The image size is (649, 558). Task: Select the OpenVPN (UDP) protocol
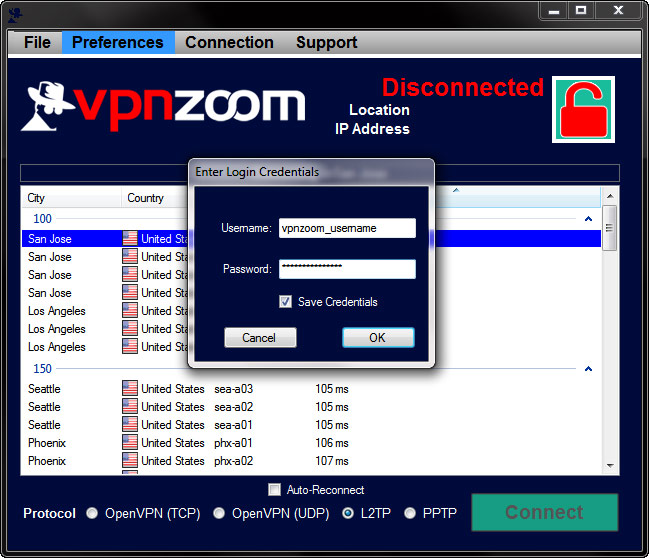click(x=219, y=513)
